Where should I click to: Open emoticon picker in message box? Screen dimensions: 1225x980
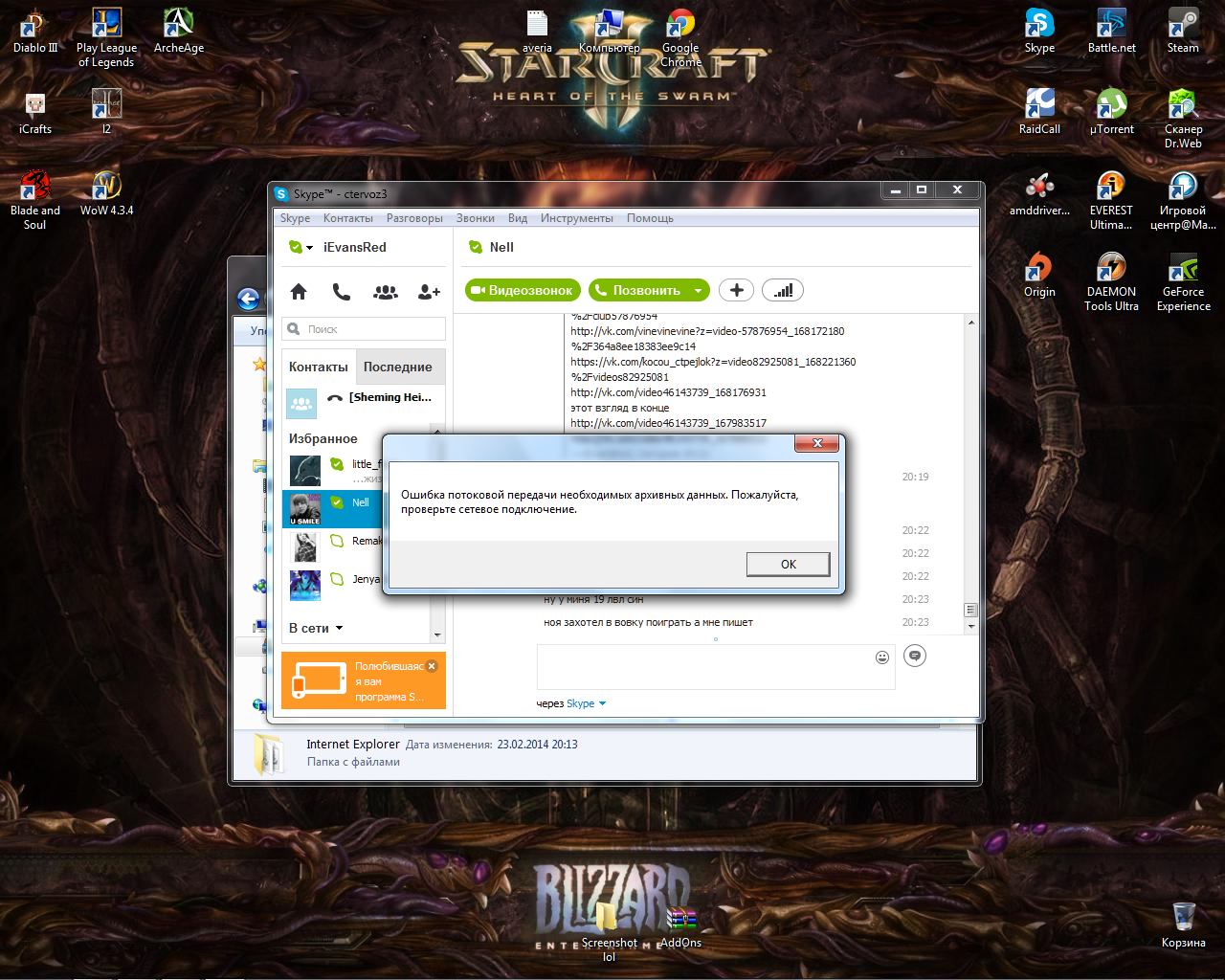(882, 657)
